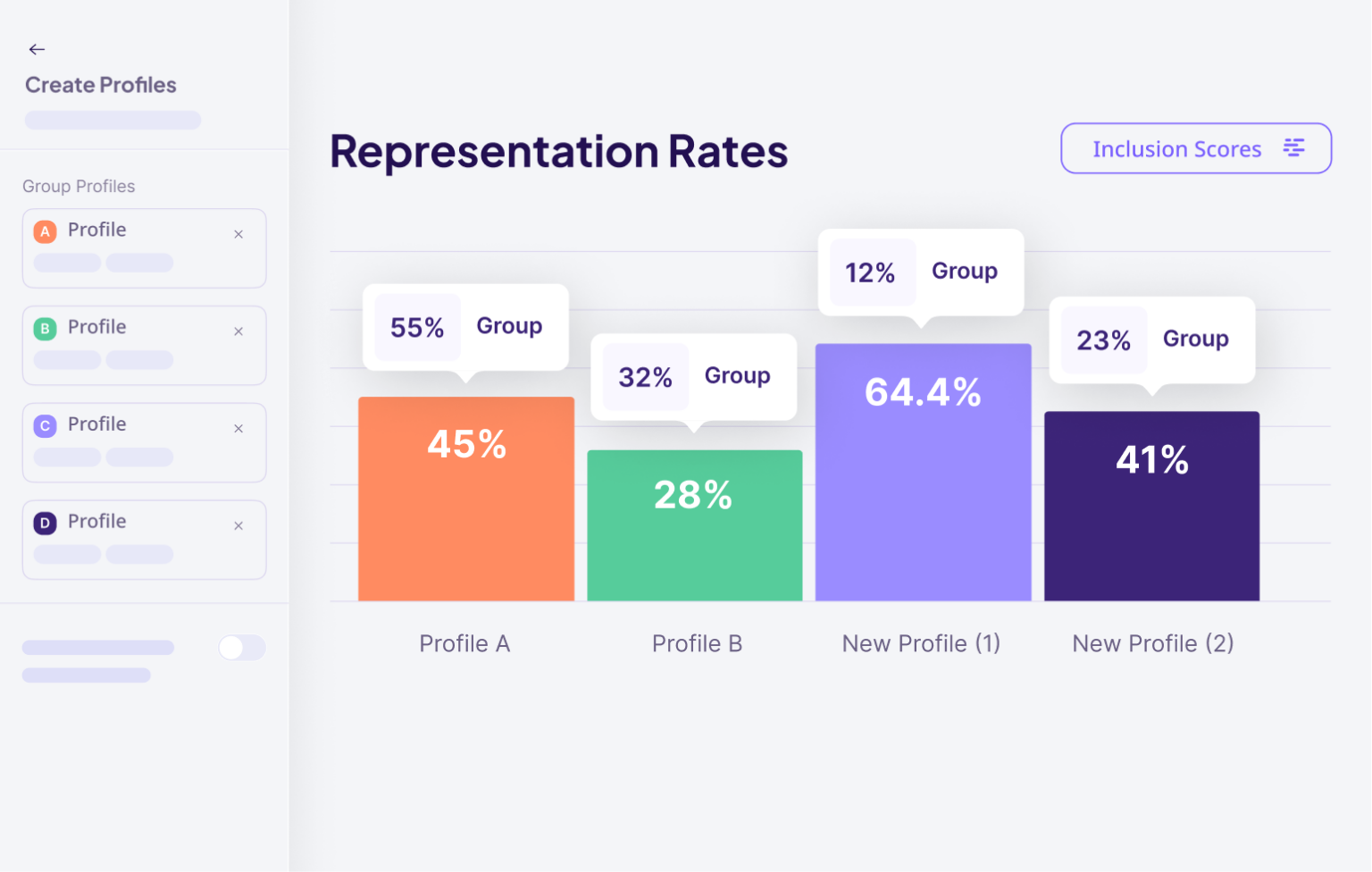Click Profile C's purple avatar badge

click(45, 426)
